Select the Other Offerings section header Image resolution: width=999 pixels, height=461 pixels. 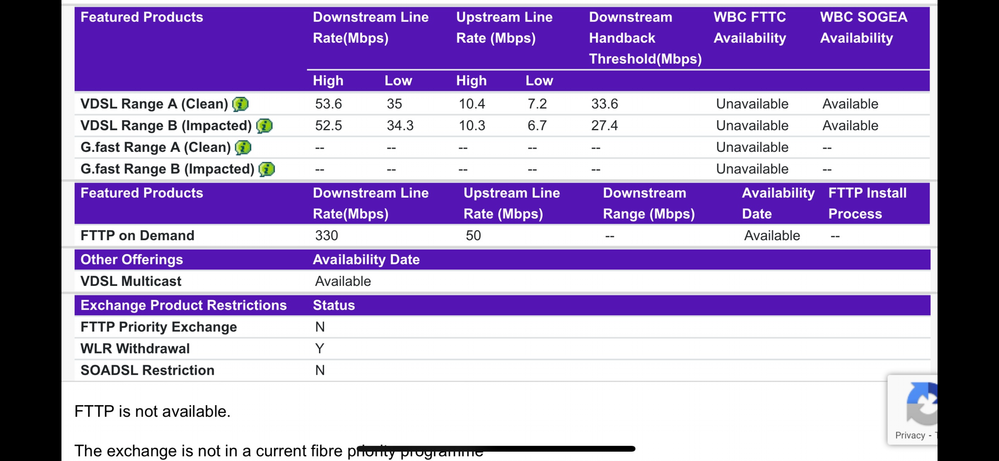pos(132,260)
